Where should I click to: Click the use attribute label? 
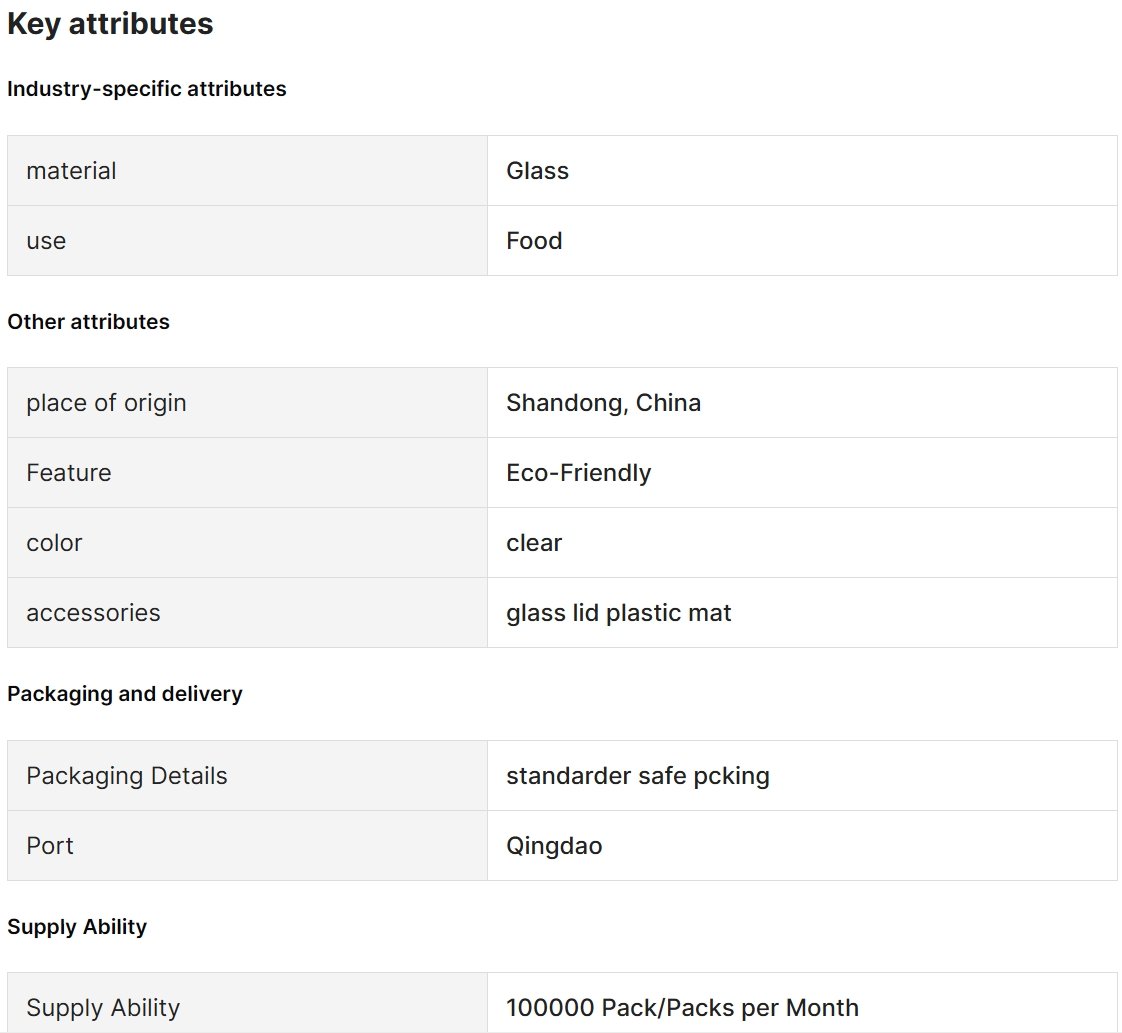[x=46, y=241]
